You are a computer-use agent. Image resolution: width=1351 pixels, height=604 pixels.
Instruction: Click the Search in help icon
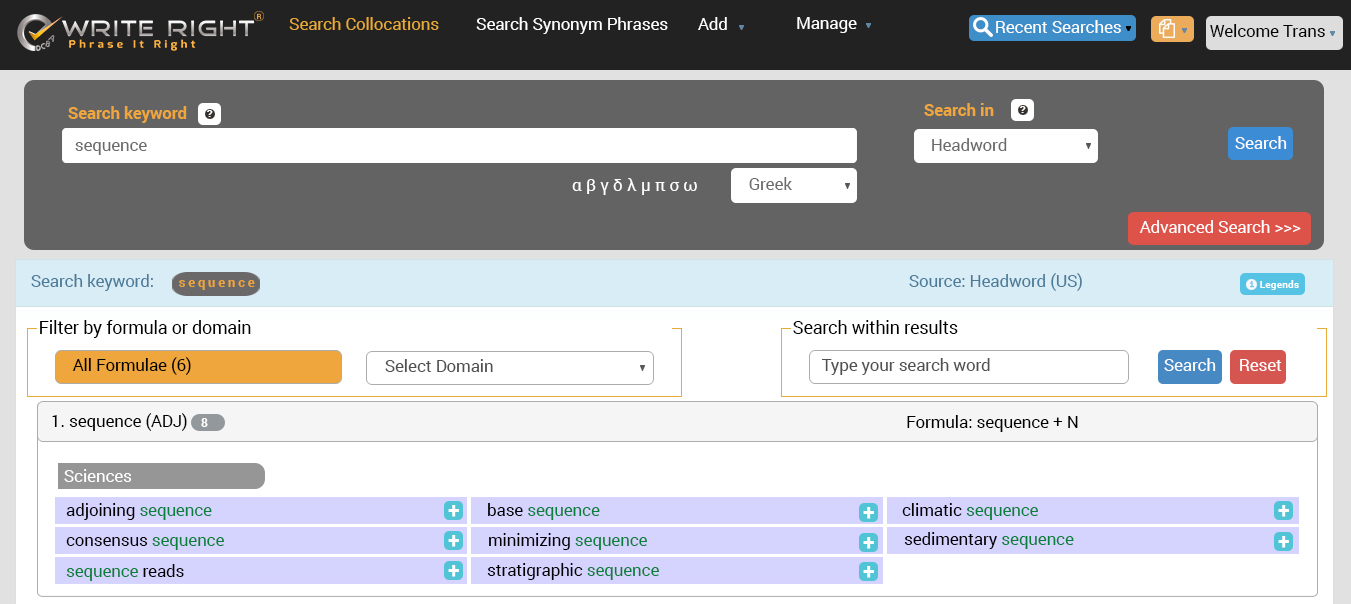(x=1022, y=111)
